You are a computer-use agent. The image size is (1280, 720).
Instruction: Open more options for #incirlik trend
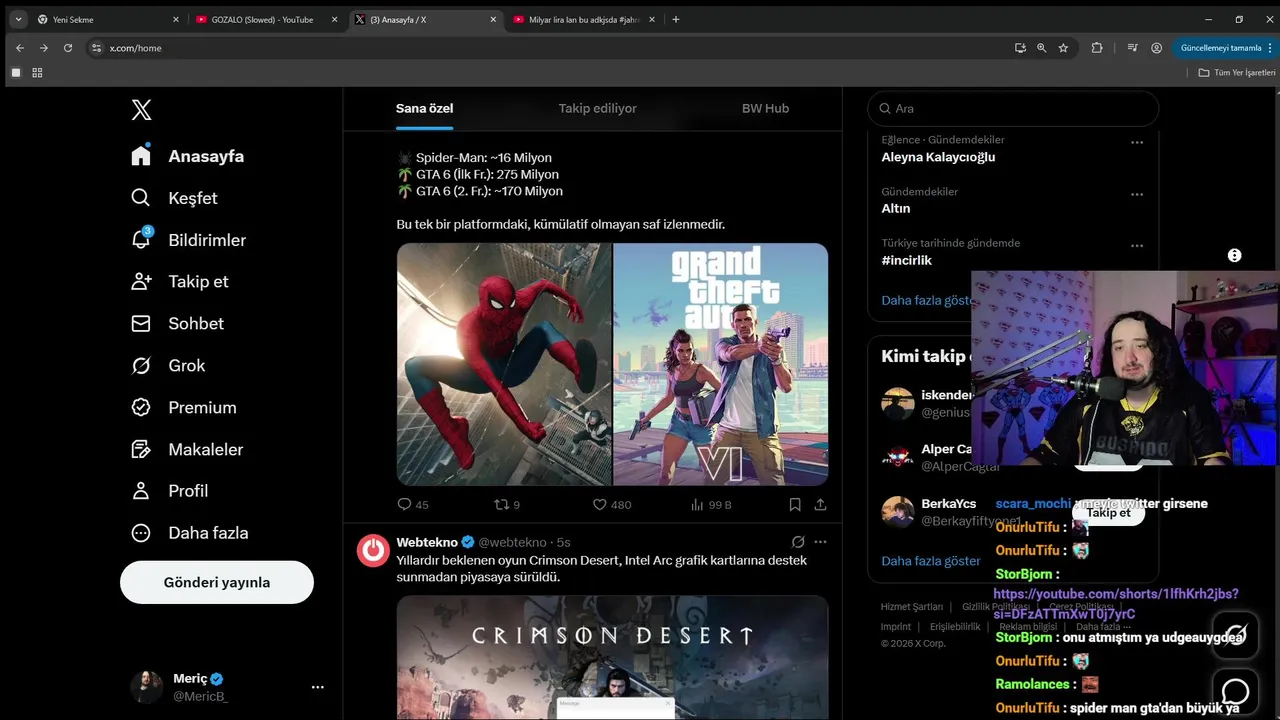tap(1137, 246)
